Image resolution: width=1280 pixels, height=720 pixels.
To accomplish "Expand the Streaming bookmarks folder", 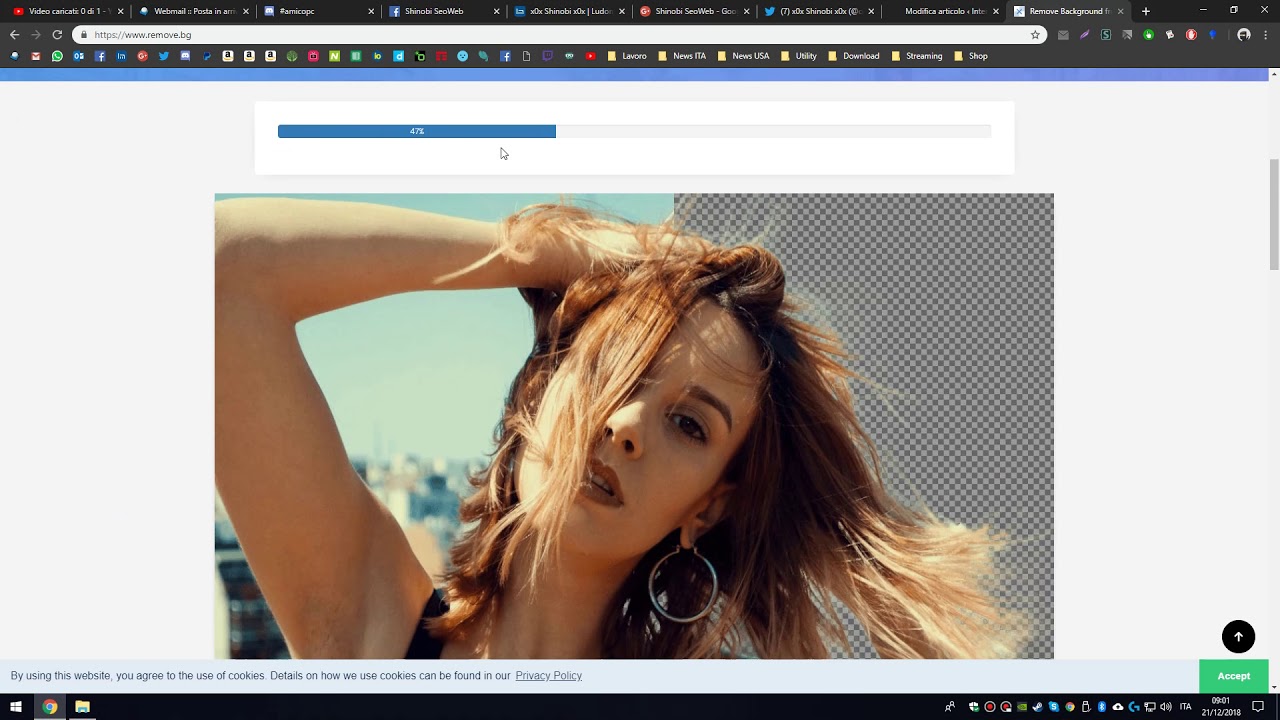I will click(x=916, y=56).
